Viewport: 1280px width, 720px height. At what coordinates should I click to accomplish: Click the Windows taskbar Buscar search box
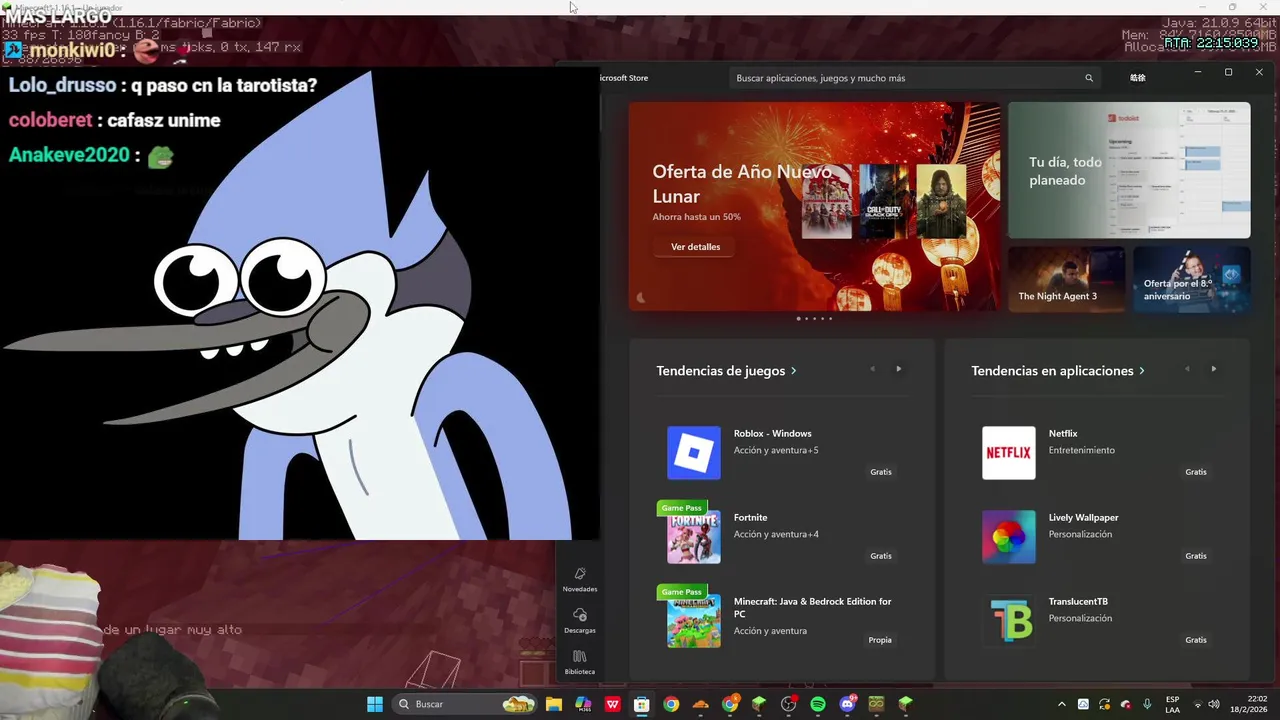click(x=464, y=704)
